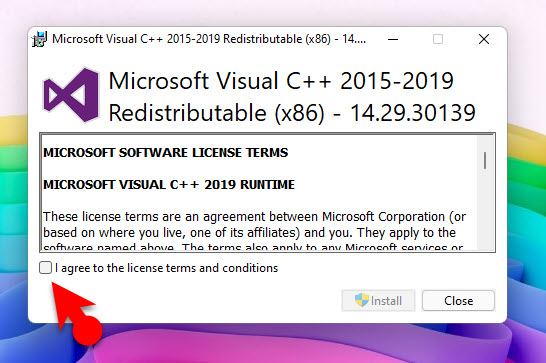Click the Install button

click(378, 300)
